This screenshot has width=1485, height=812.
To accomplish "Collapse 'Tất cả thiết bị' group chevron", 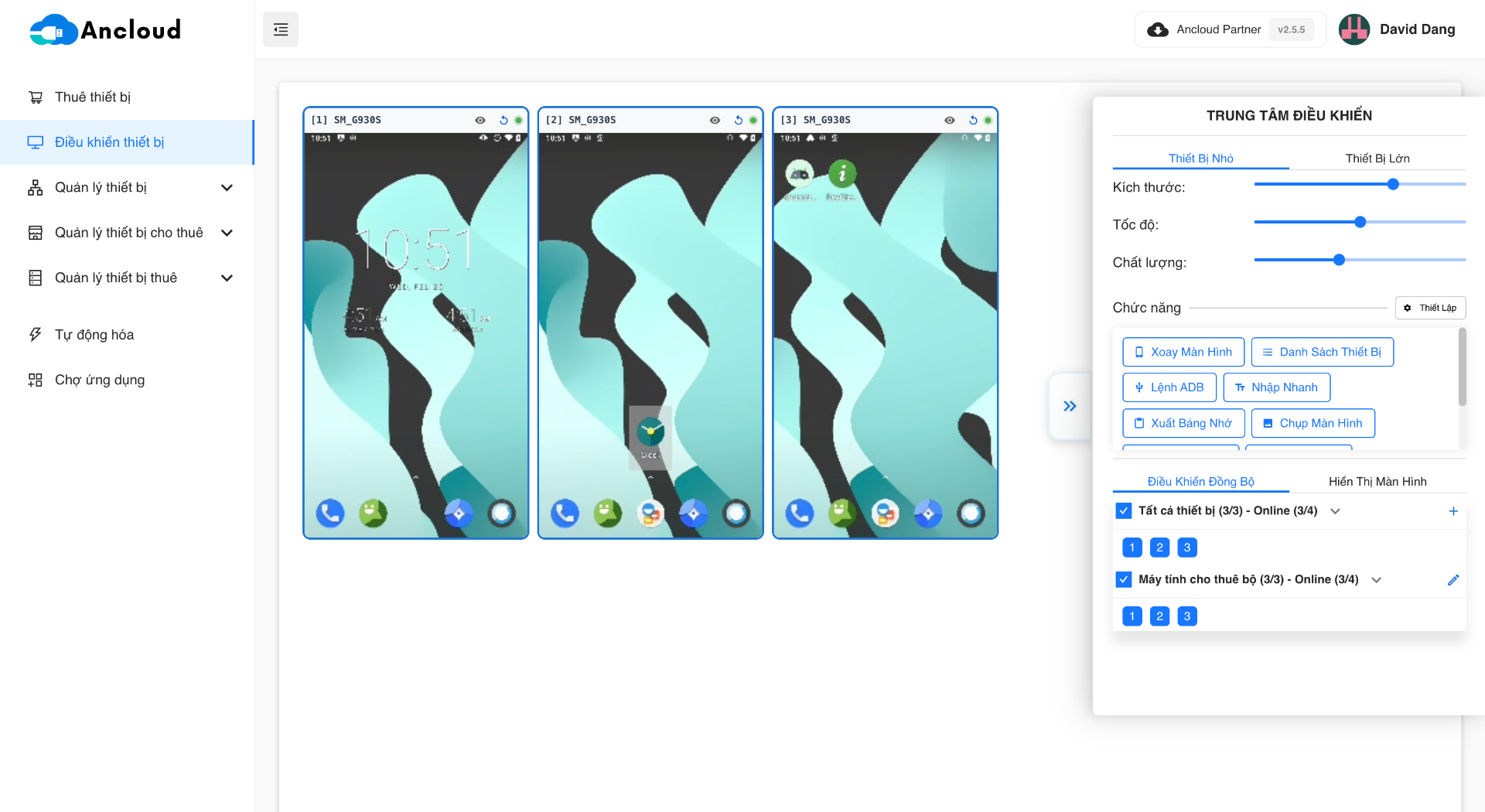I will tap(1335, 511).
